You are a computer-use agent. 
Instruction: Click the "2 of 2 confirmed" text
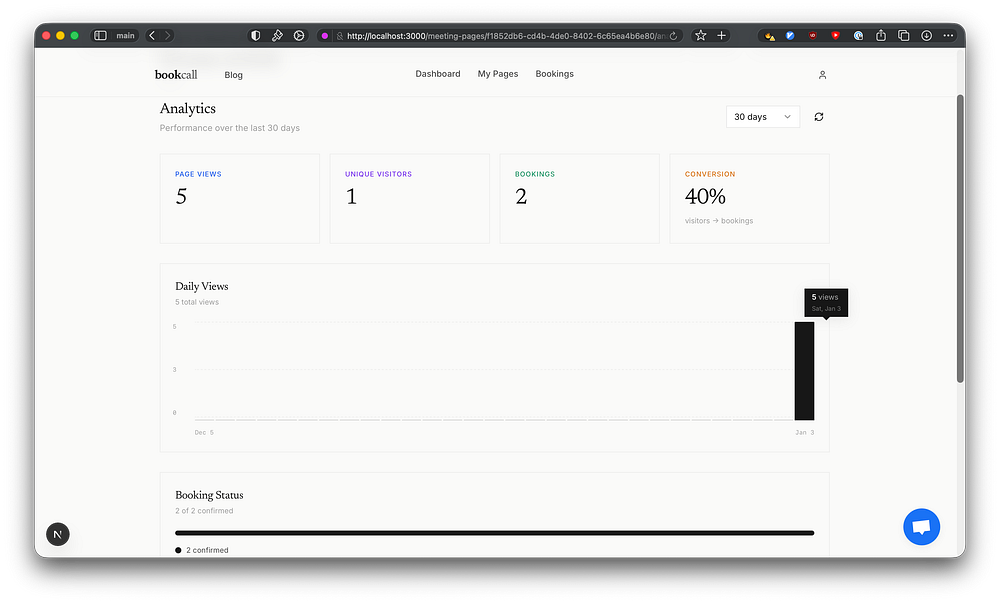click(x=204, y=511)
